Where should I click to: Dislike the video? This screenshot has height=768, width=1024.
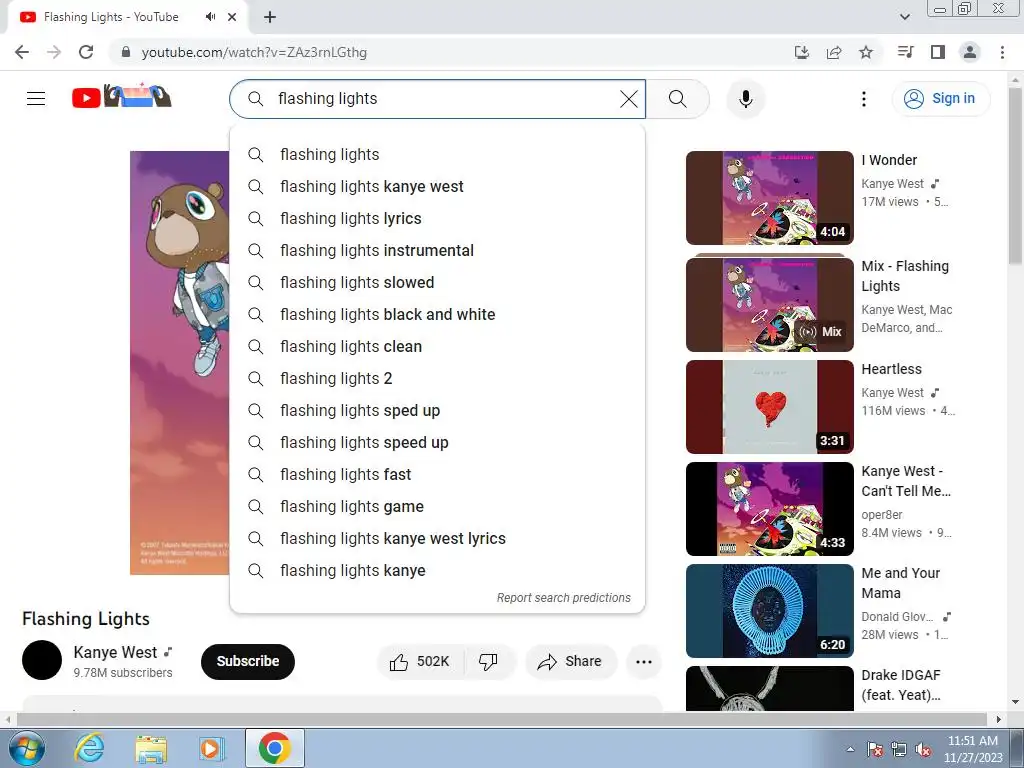[x=488, y=662]
